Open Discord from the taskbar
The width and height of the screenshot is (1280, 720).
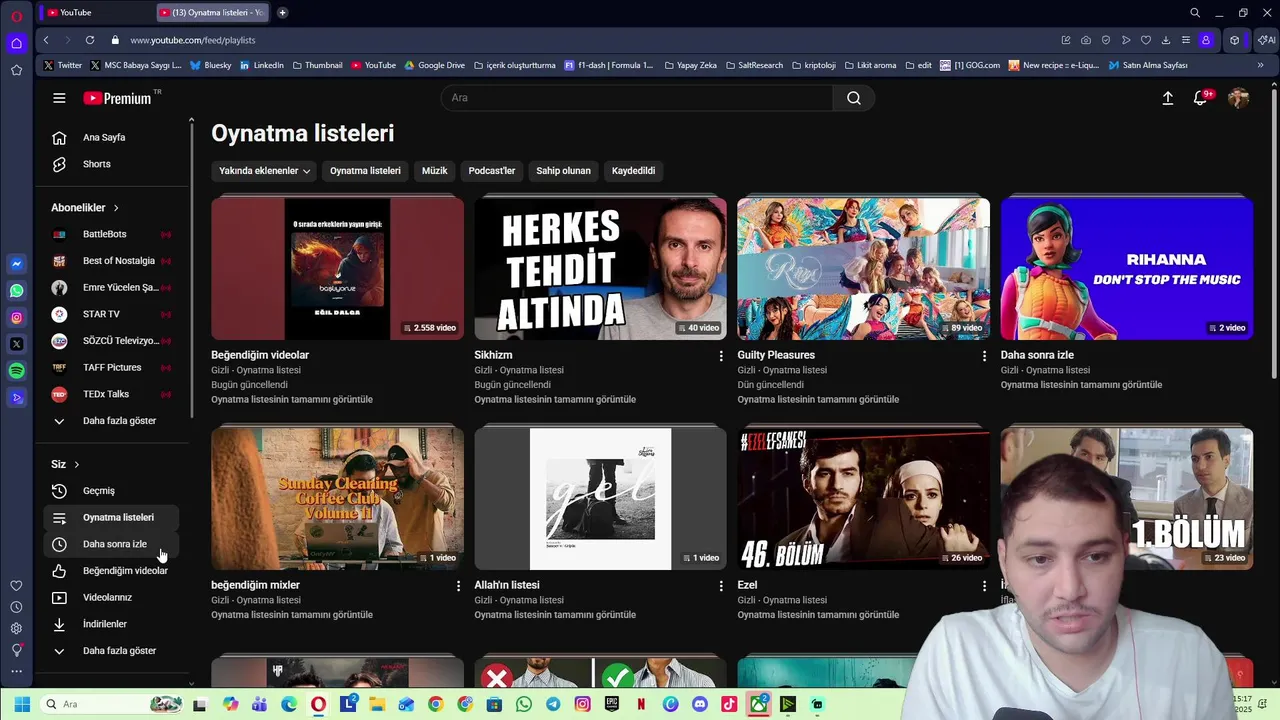pos(700,704)
